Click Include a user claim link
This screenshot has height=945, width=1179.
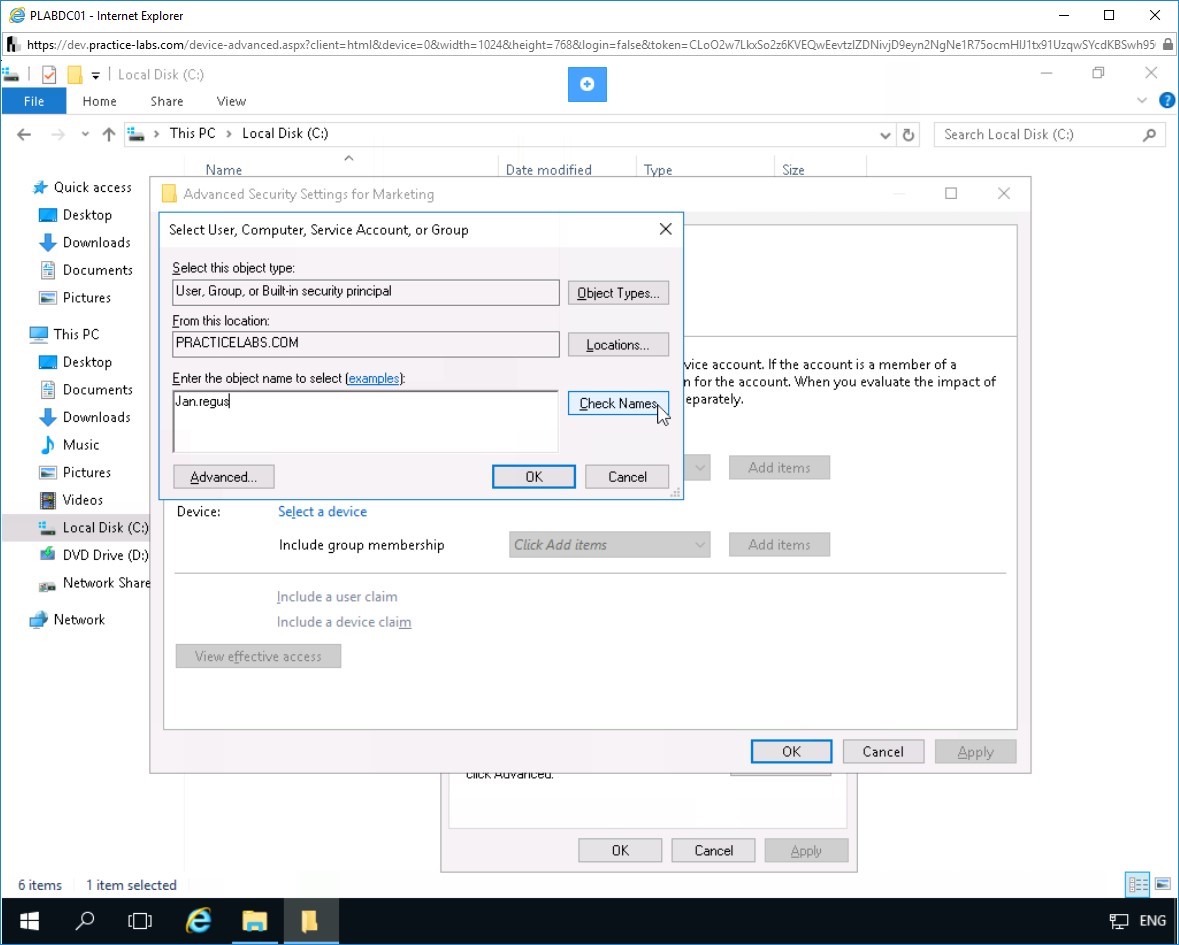(x=337, y=596)
